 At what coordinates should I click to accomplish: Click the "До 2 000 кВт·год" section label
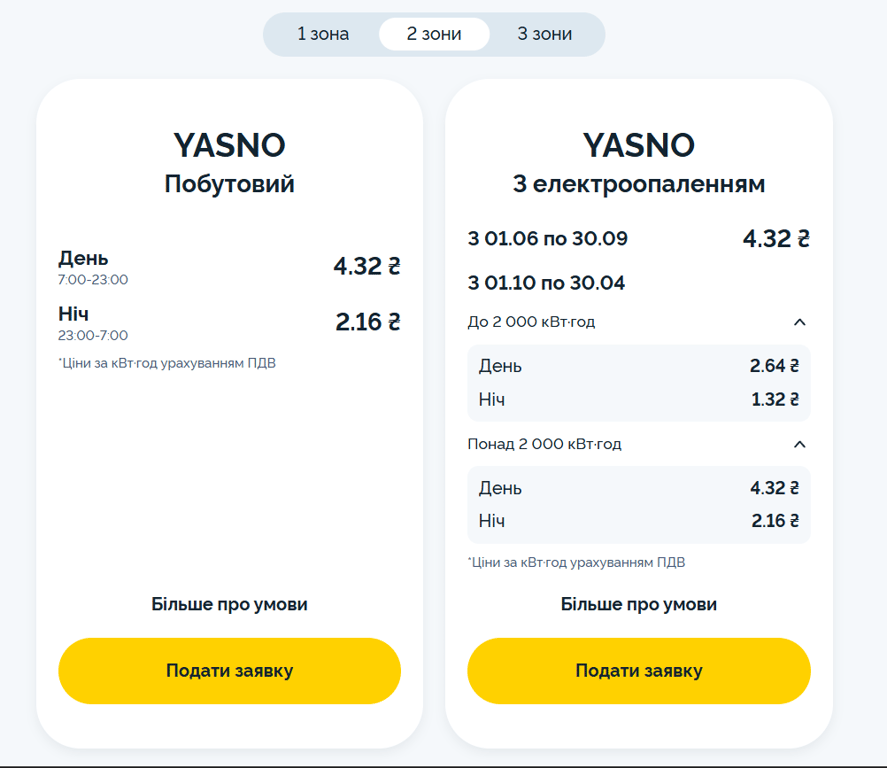(531, 322)
